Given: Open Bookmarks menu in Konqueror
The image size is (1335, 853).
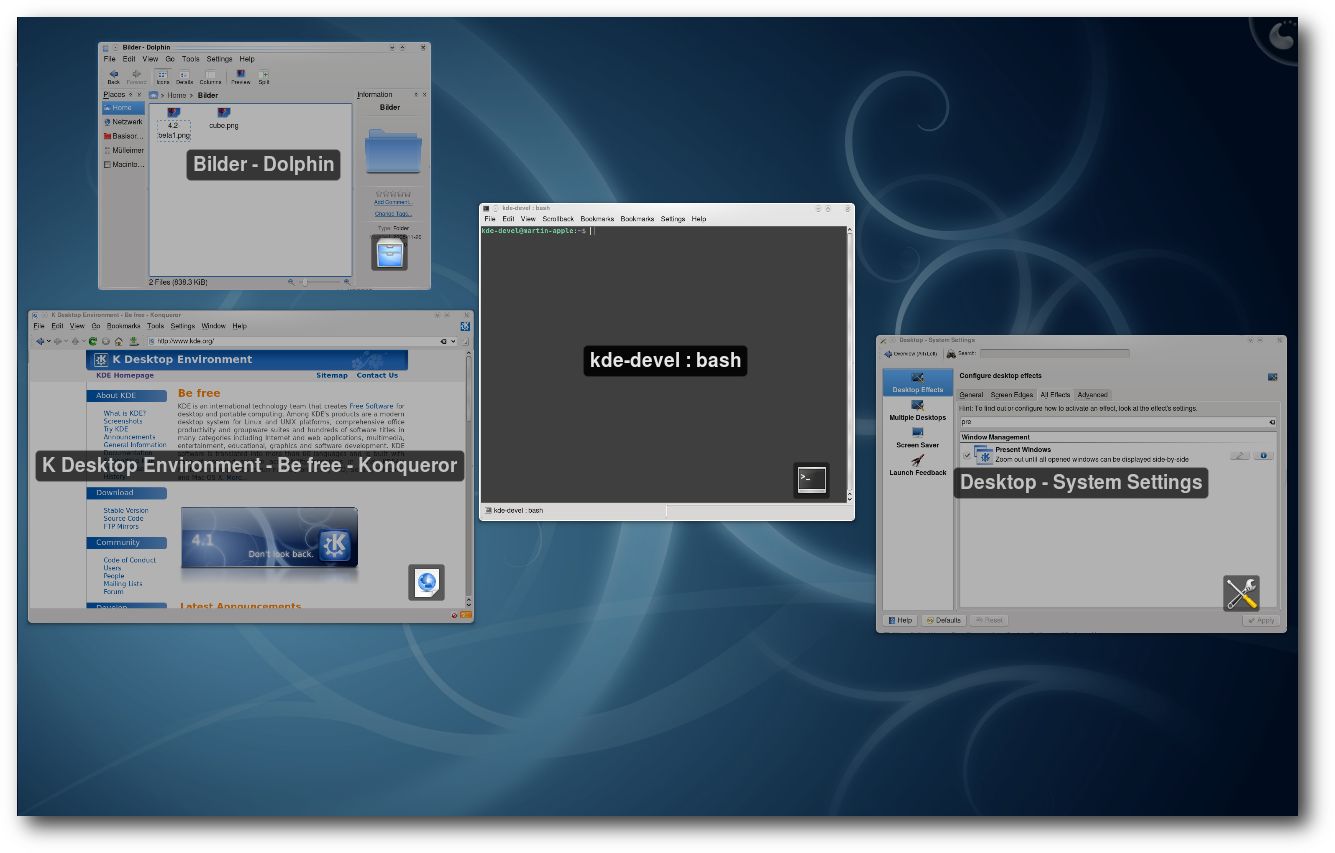Looking at the screenshot, I should (x=124, y=326).
